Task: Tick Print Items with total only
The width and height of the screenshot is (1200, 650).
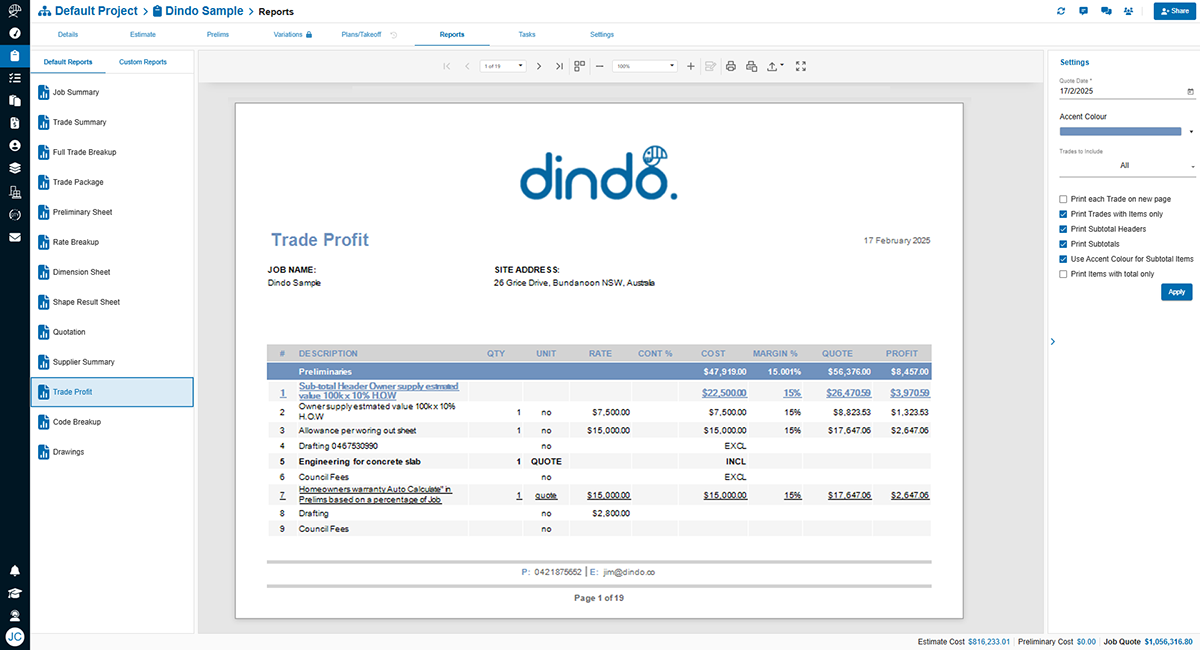Action: 1063,274
